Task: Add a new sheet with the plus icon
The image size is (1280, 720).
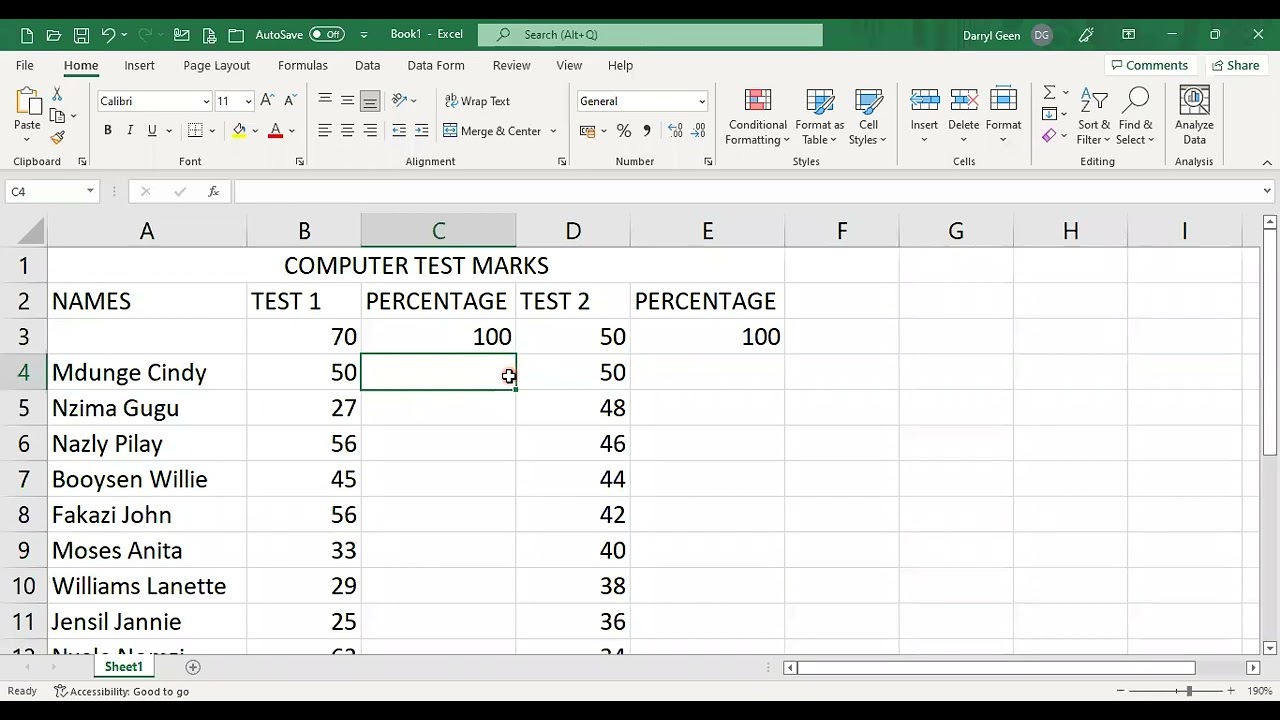Action: coord(193,667)
